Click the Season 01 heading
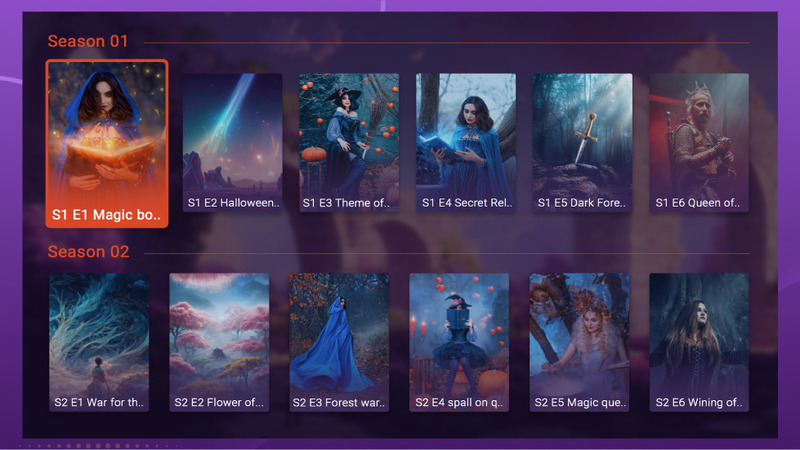This screenshot has height=450, width=800. tap(88, 41)
